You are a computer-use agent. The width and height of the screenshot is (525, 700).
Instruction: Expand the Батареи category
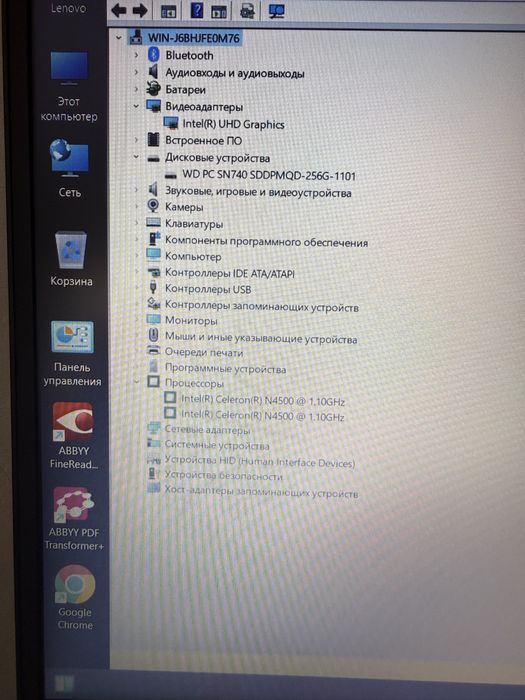pyautogui.click(x=136, y=89)
